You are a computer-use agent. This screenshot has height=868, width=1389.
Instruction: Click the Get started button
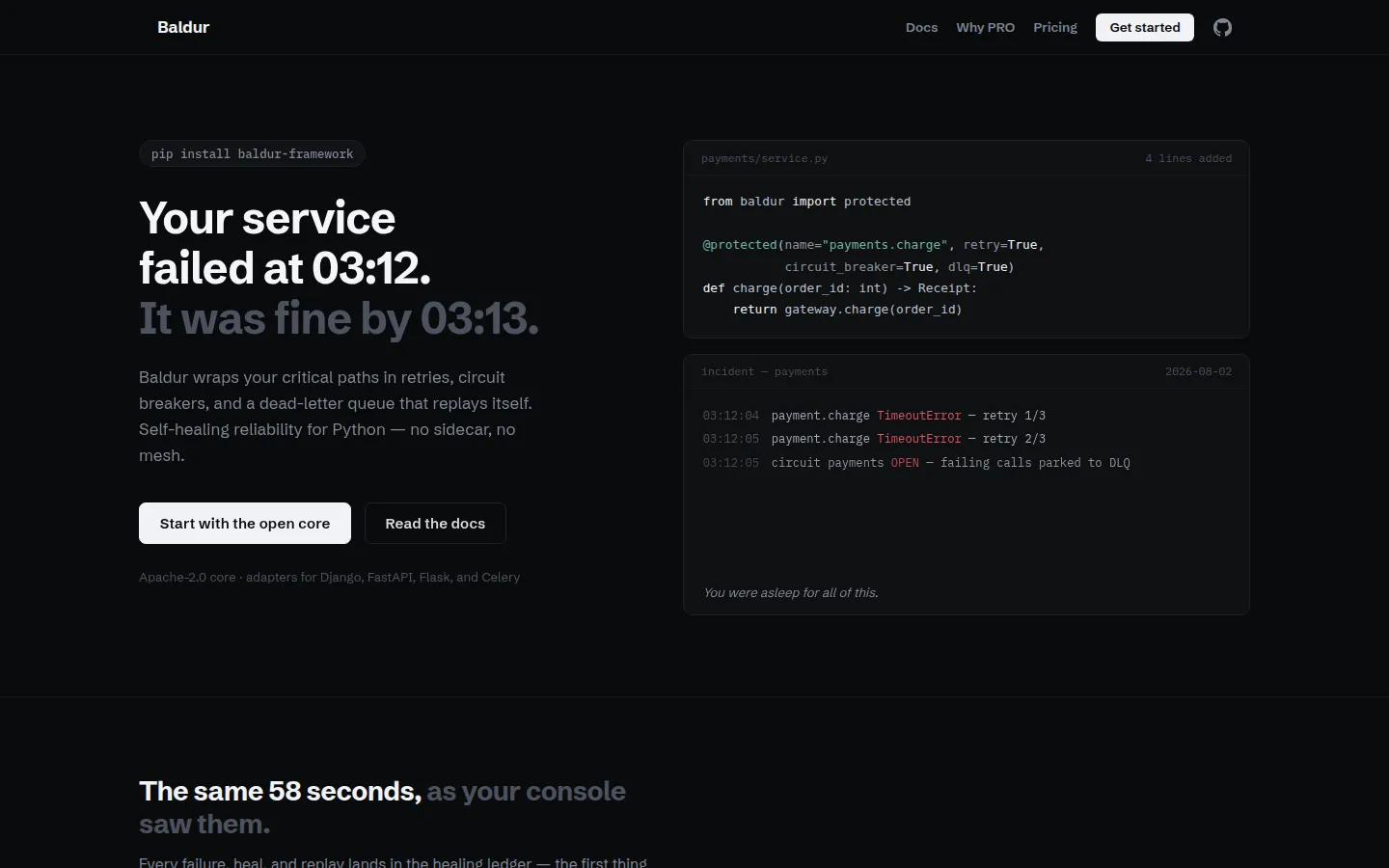tap(1145, 27)
